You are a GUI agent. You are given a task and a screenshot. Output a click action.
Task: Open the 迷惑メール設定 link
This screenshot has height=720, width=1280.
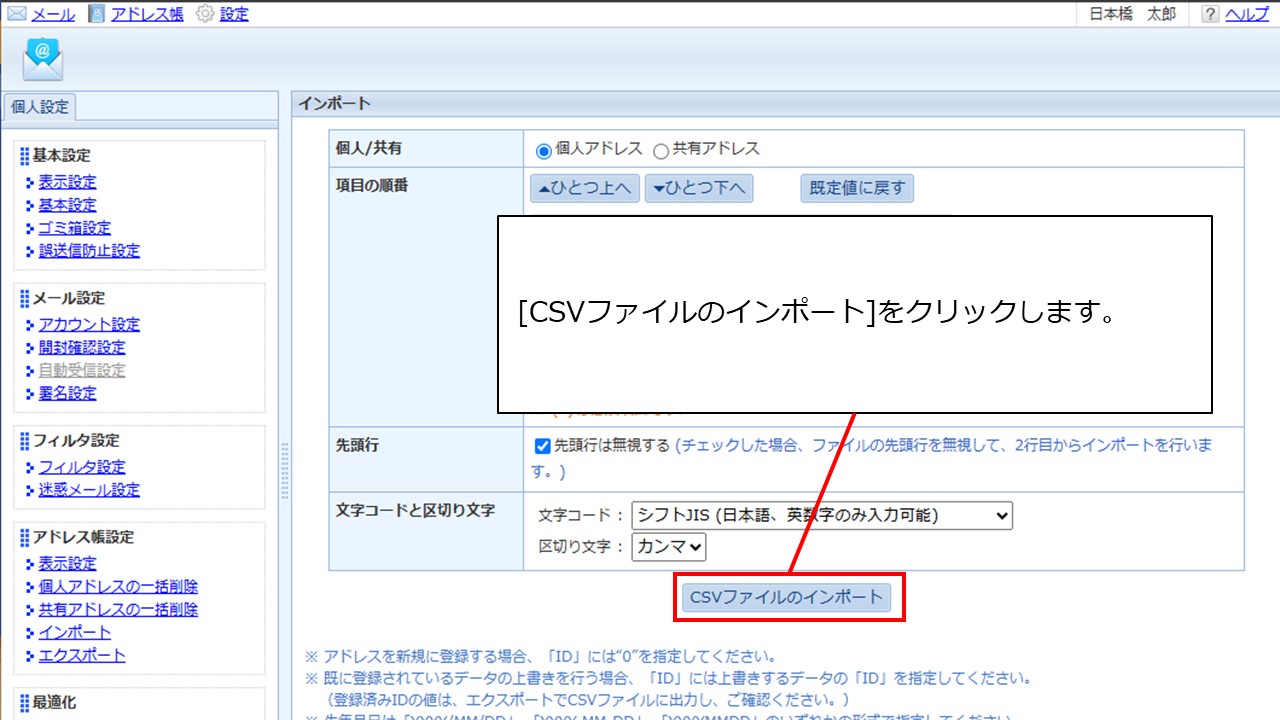89,489
